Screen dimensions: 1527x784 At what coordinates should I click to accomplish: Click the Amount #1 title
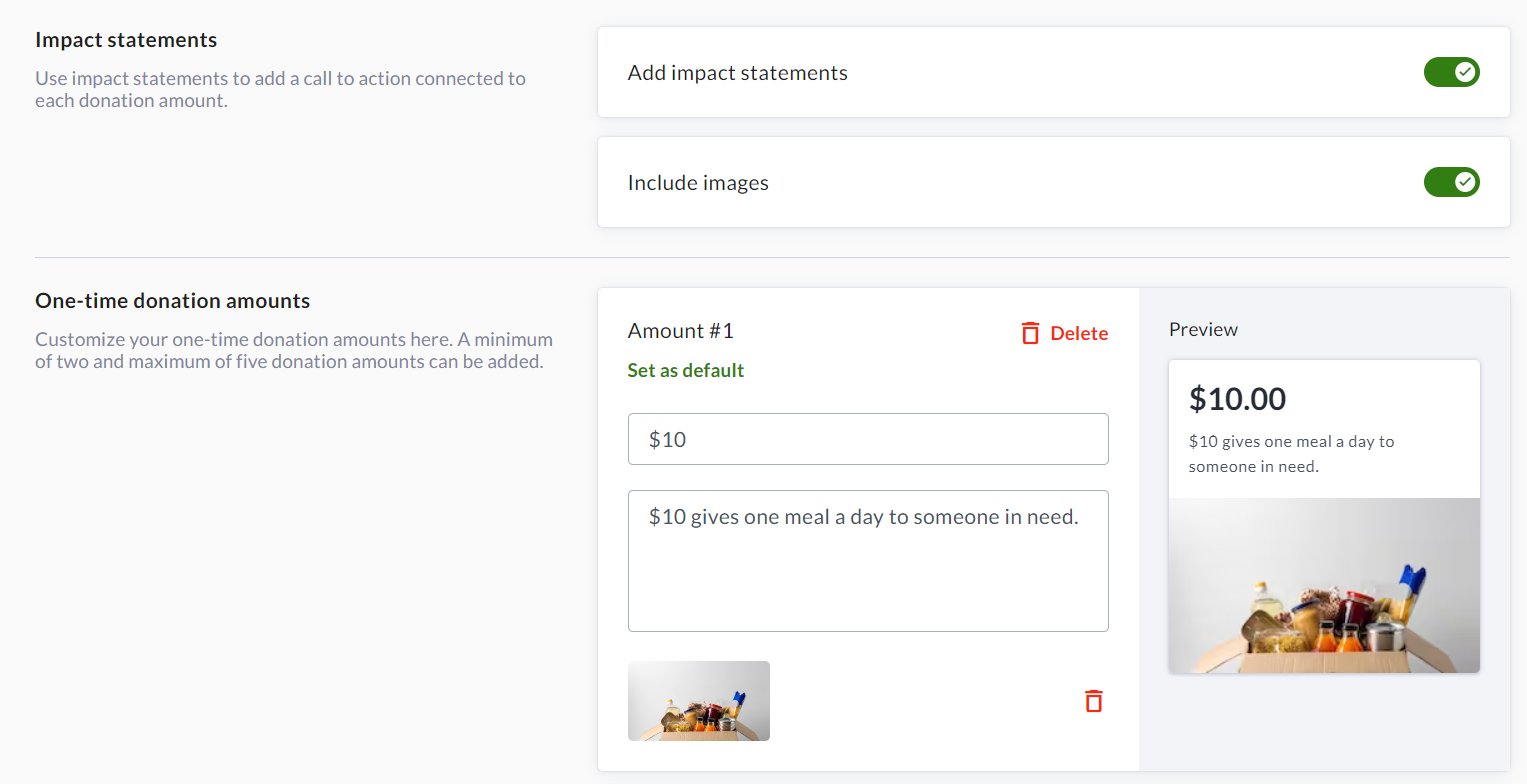pos(680,331)
